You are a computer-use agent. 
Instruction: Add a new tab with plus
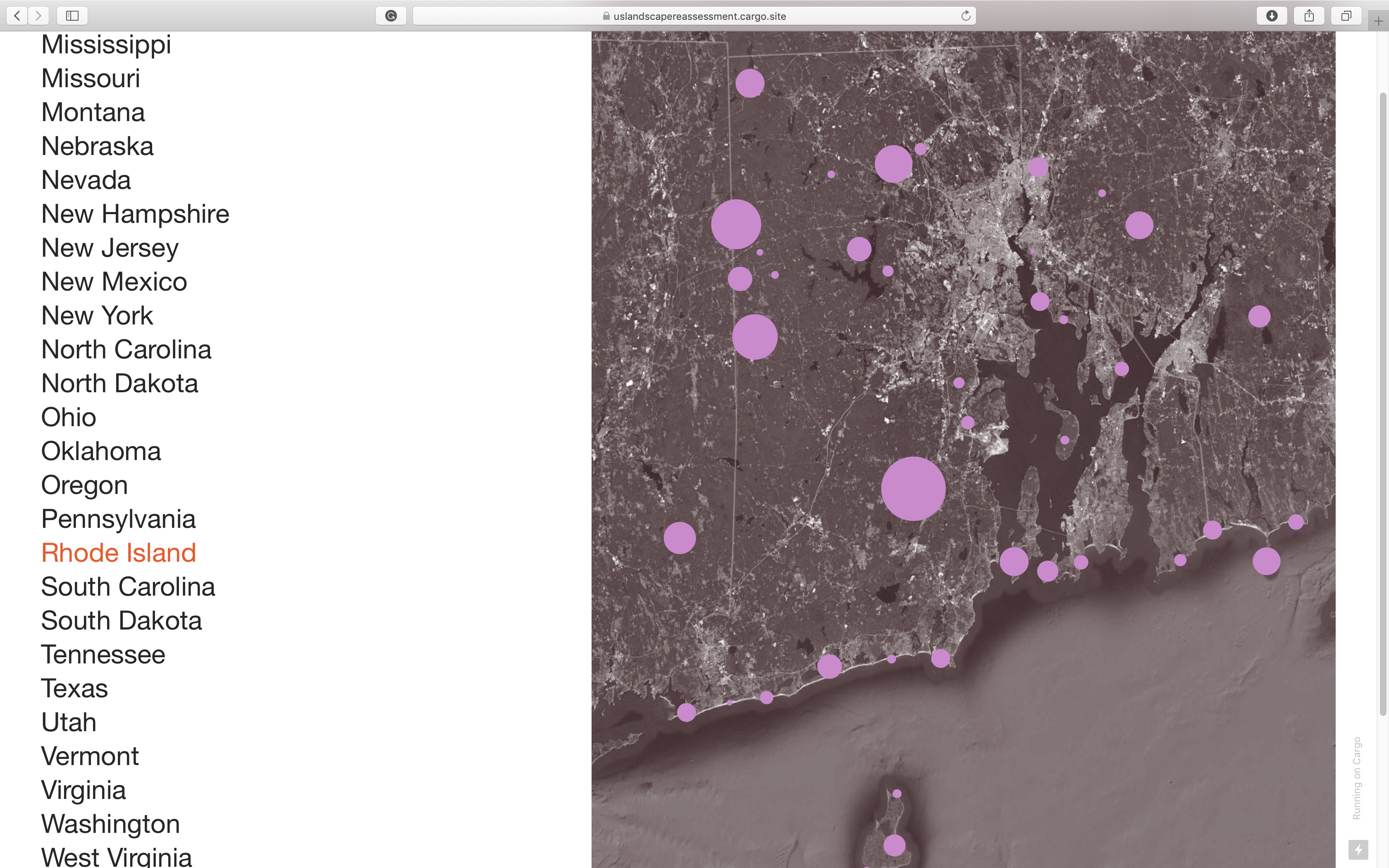[1379, 21]
